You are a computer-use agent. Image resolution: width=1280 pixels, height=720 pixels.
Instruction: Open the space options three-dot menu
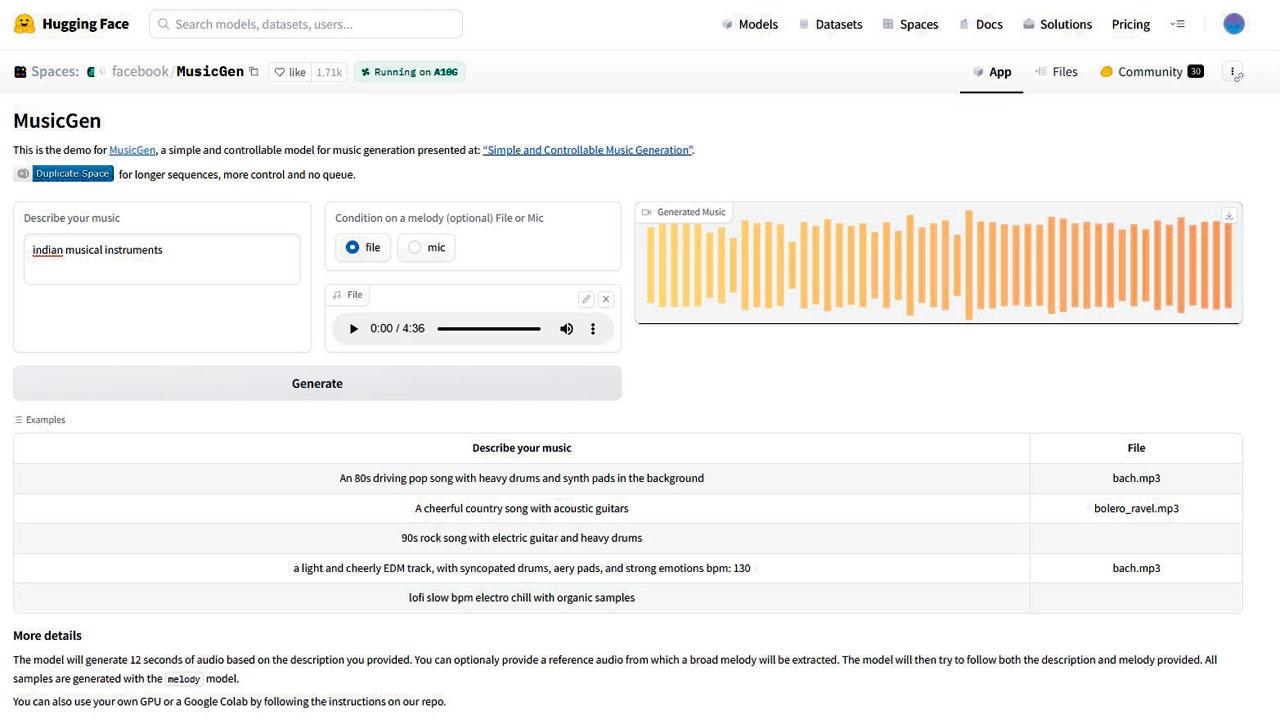[x=1234, y=72]
